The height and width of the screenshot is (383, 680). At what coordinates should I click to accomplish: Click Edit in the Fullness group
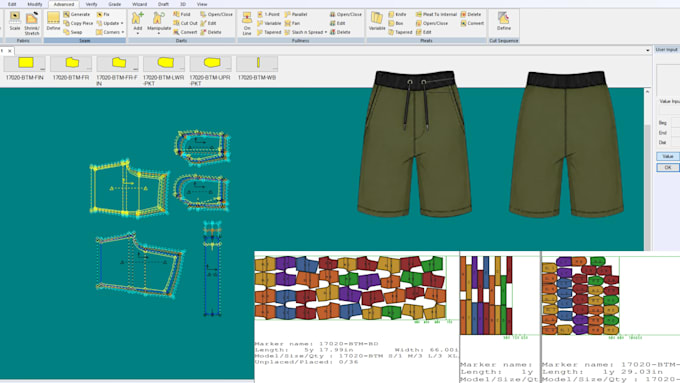point(337,23)
